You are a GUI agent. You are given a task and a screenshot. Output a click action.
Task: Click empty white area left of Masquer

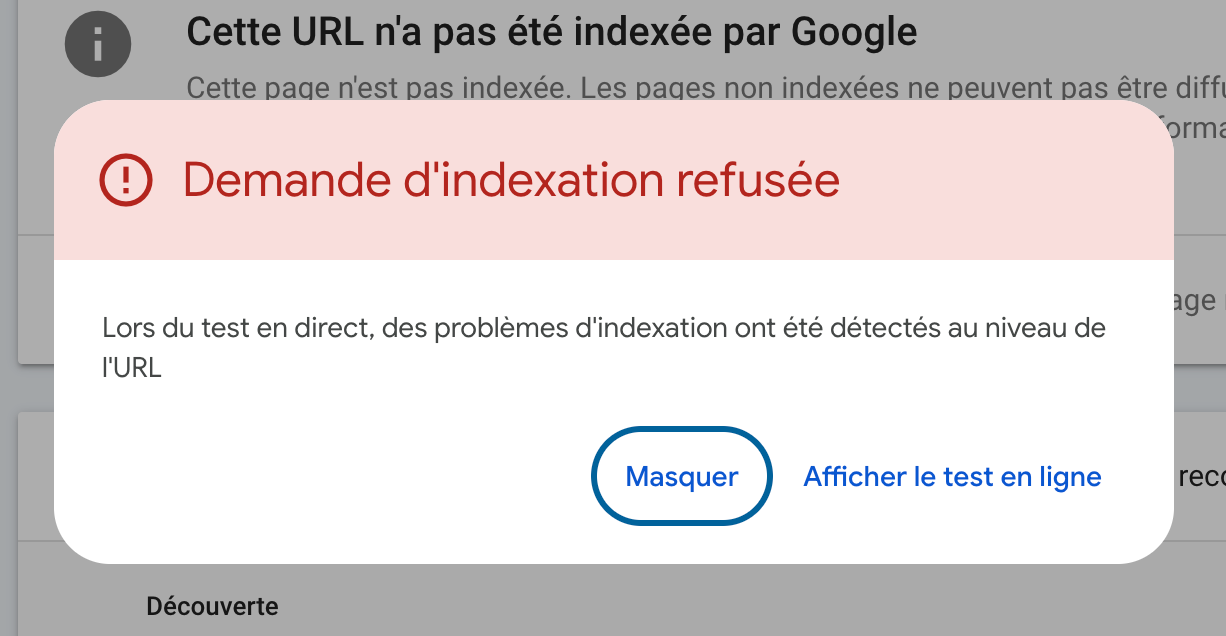330,476
